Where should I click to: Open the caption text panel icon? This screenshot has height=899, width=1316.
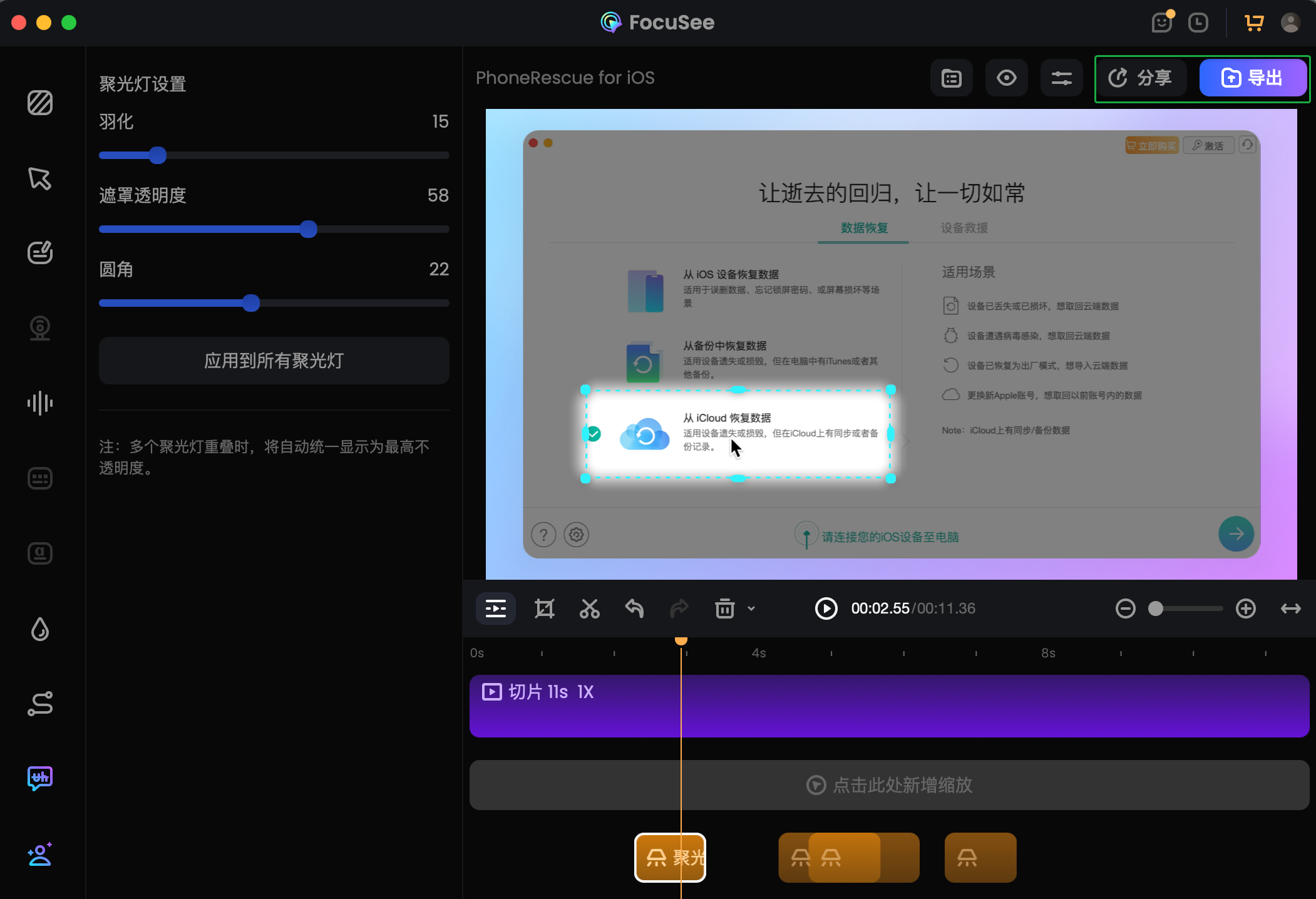(x=40, y=553)
